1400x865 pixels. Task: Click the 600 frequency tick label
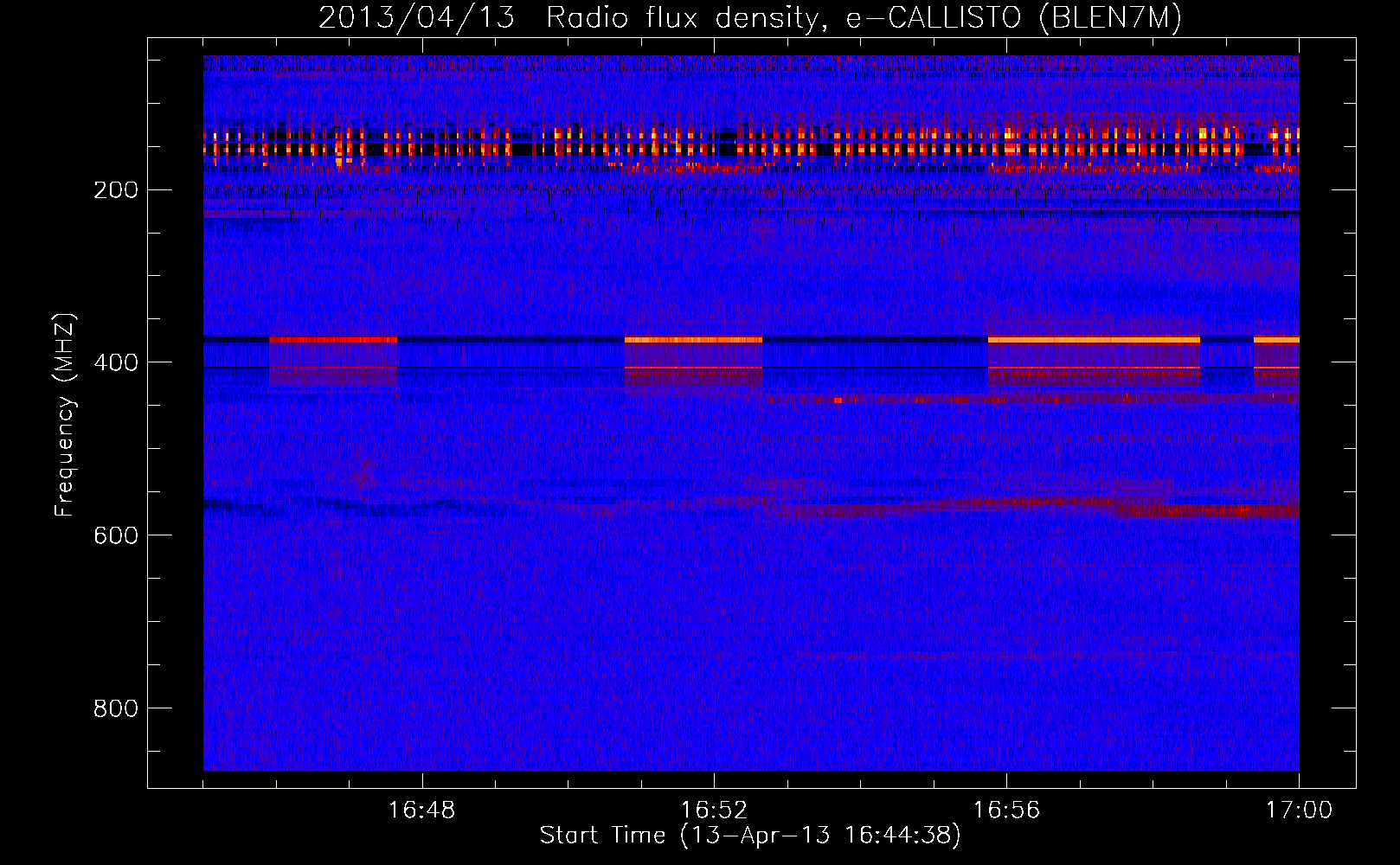(116, 535)
